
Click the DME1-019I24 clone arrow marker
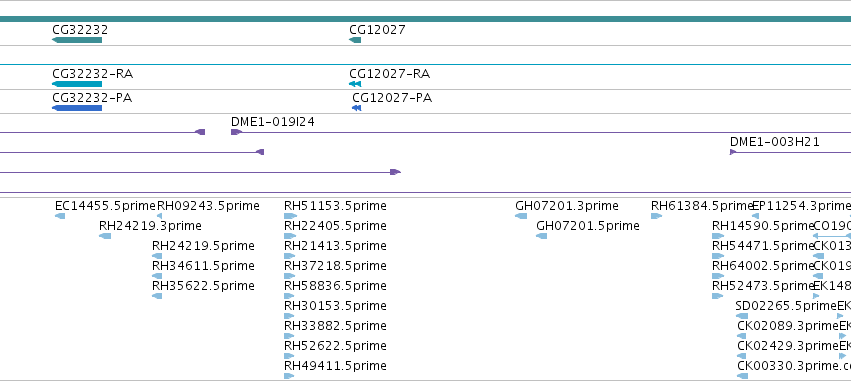coord(237,132)
